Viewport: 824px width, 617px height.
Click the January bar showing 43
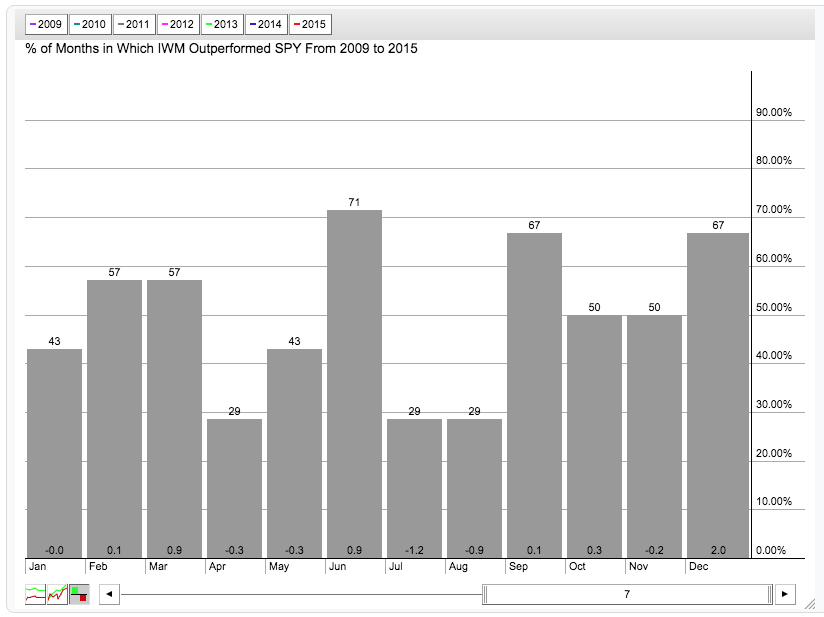54,454
